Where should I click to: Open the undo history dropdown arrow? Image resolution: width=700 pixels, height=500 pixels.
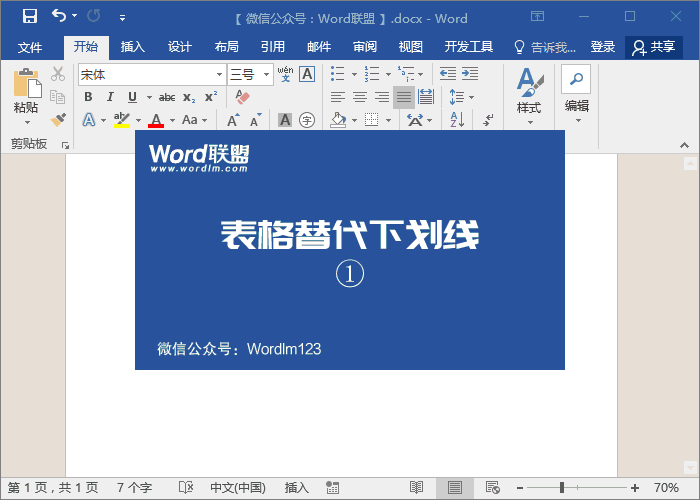tap(75, 16)
